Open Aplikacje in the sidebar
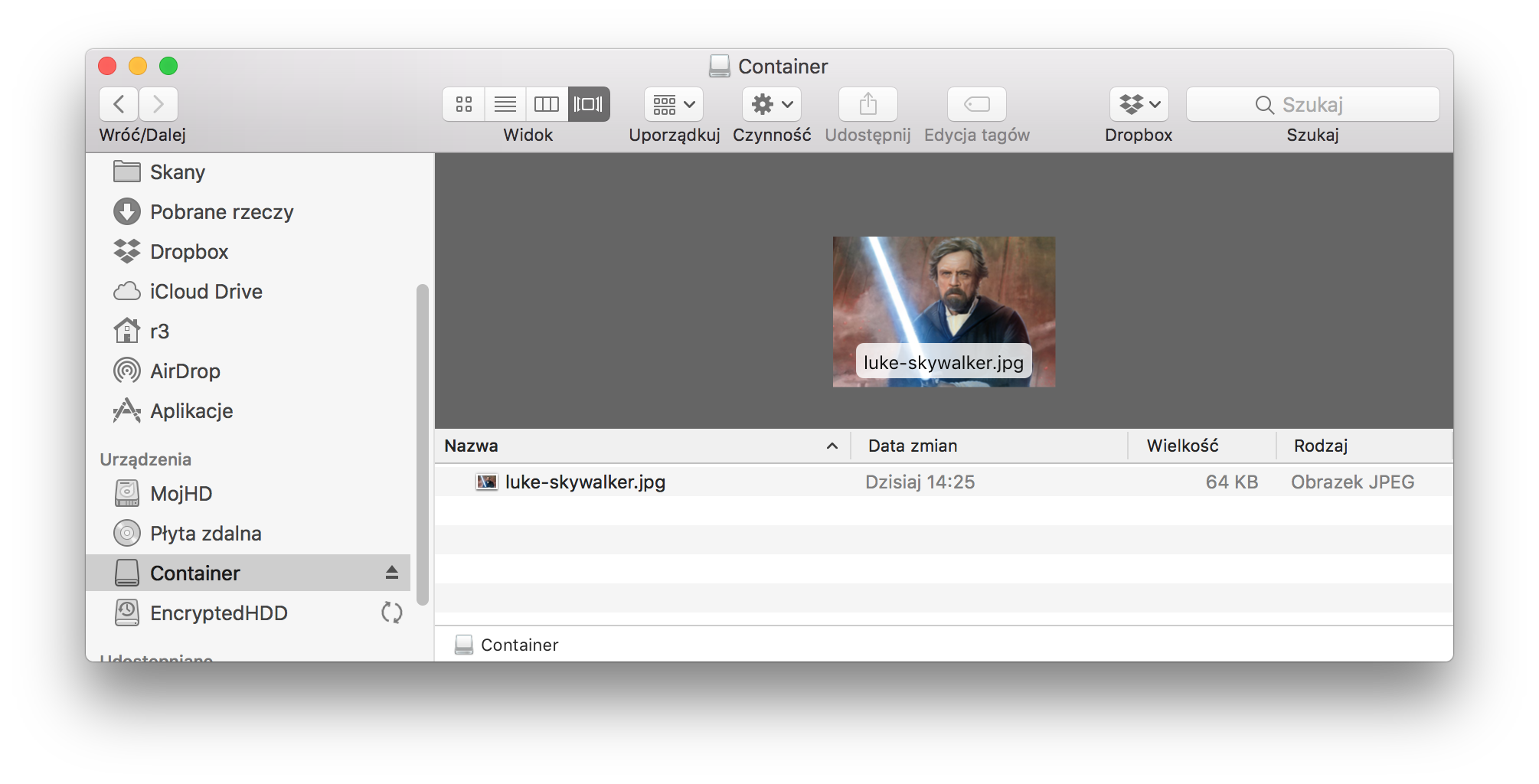Screen dimensions: 1539x784 (x=248, y=411)
